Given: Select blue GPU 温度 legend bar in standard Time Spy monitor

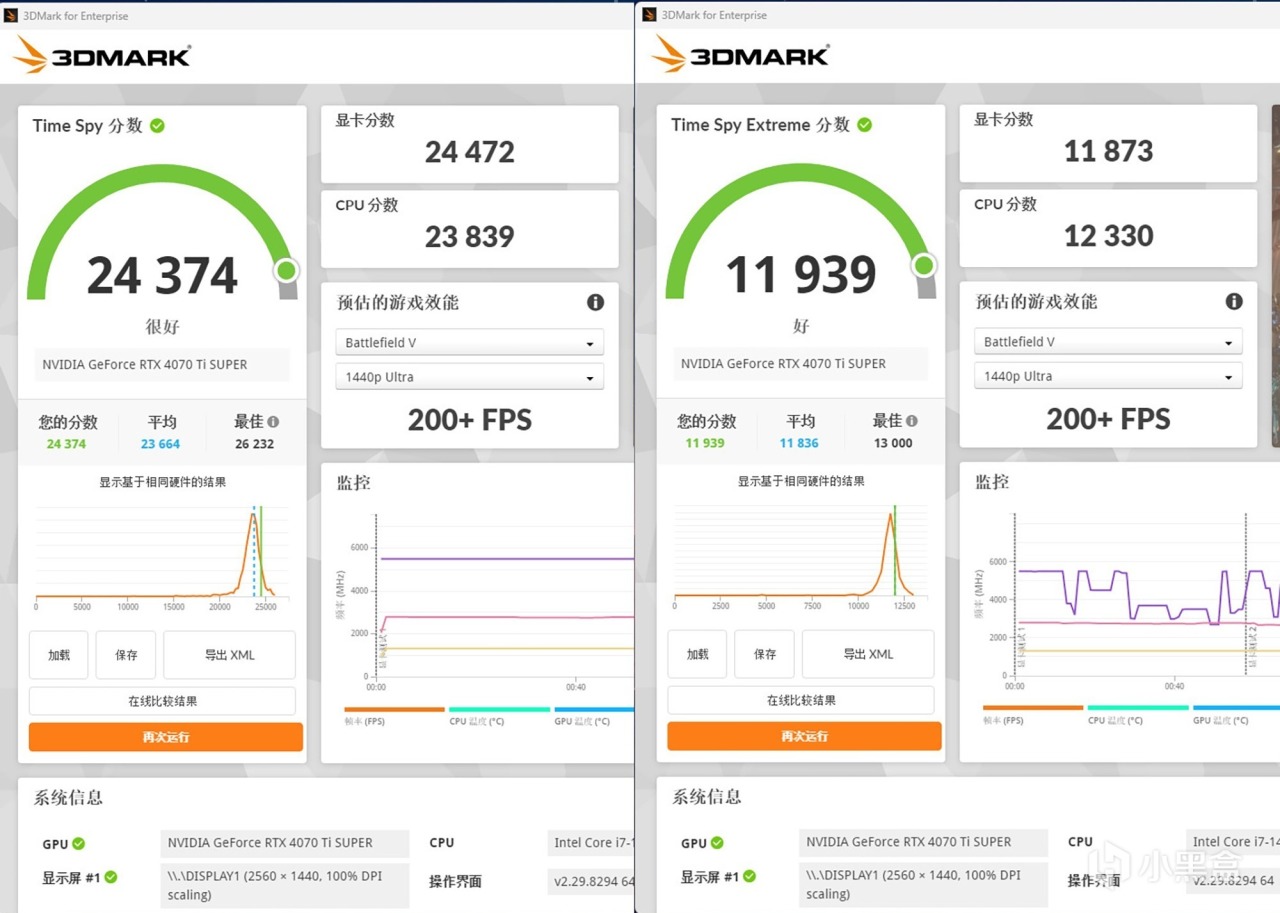Looking at the screenshot, I should [594, 710].
